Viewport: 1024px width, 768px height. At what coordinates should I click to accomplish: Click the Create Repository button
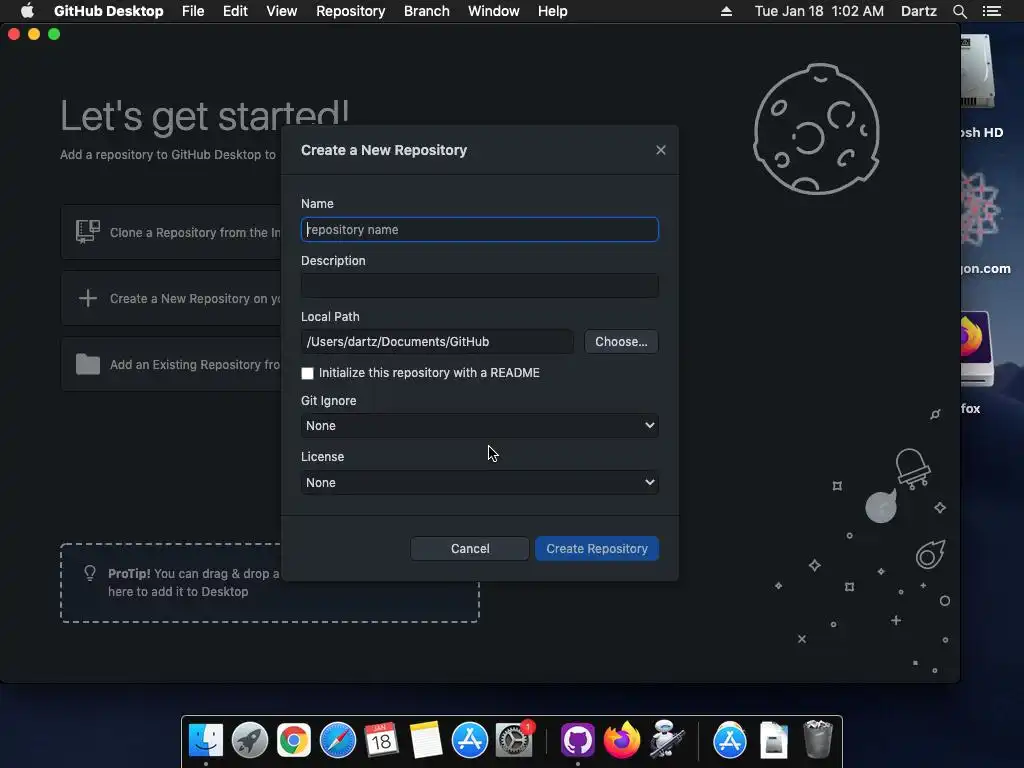pos(597,549)
